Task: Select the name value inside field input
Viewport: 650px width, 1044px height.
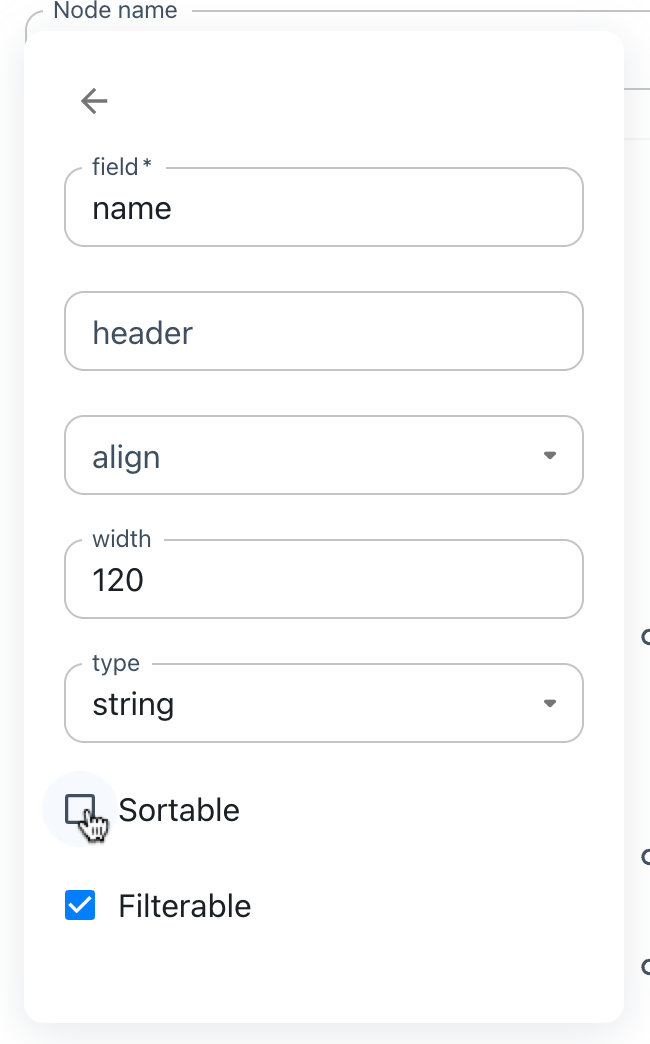Action: tap(131, 208)
